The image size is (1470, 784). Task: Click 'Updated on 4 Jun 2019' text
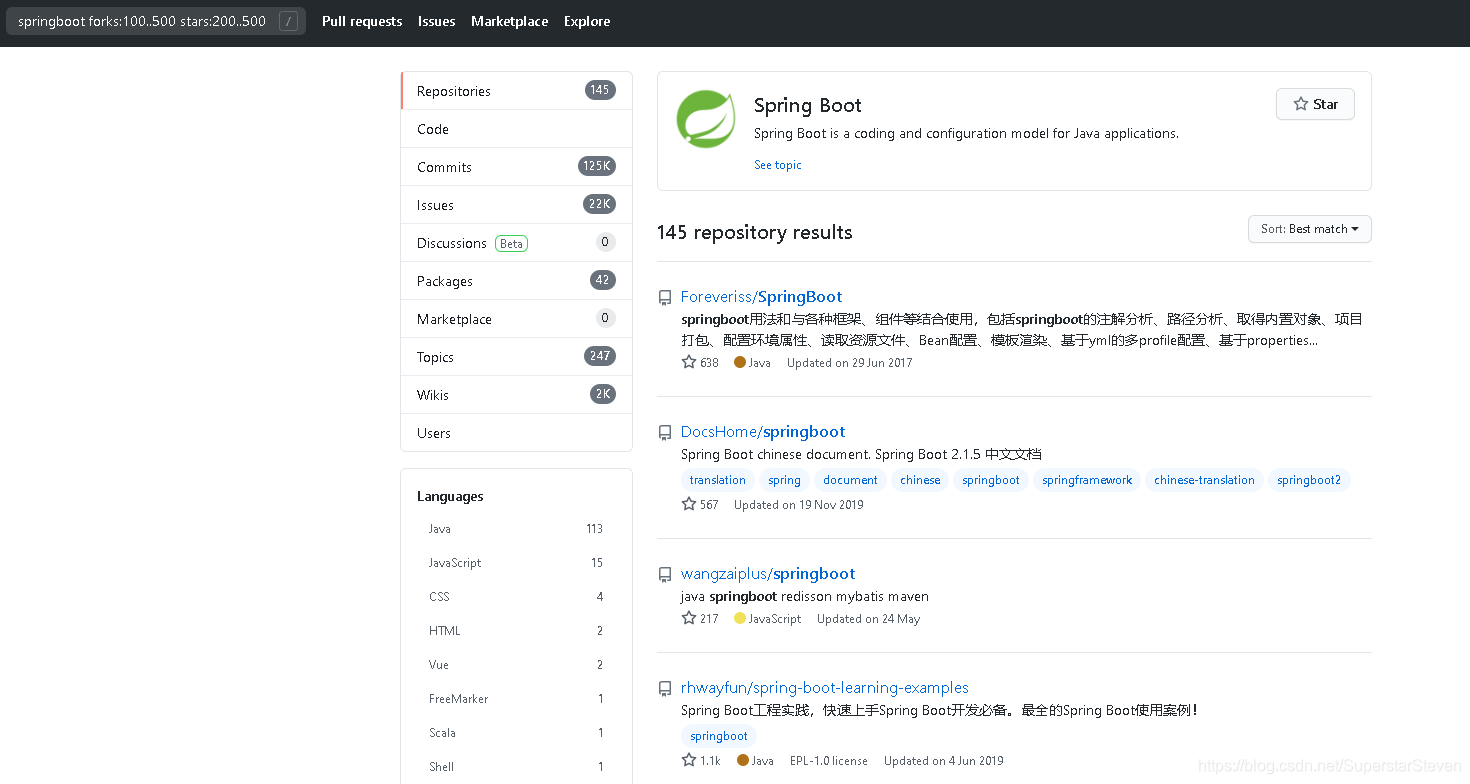944,761
